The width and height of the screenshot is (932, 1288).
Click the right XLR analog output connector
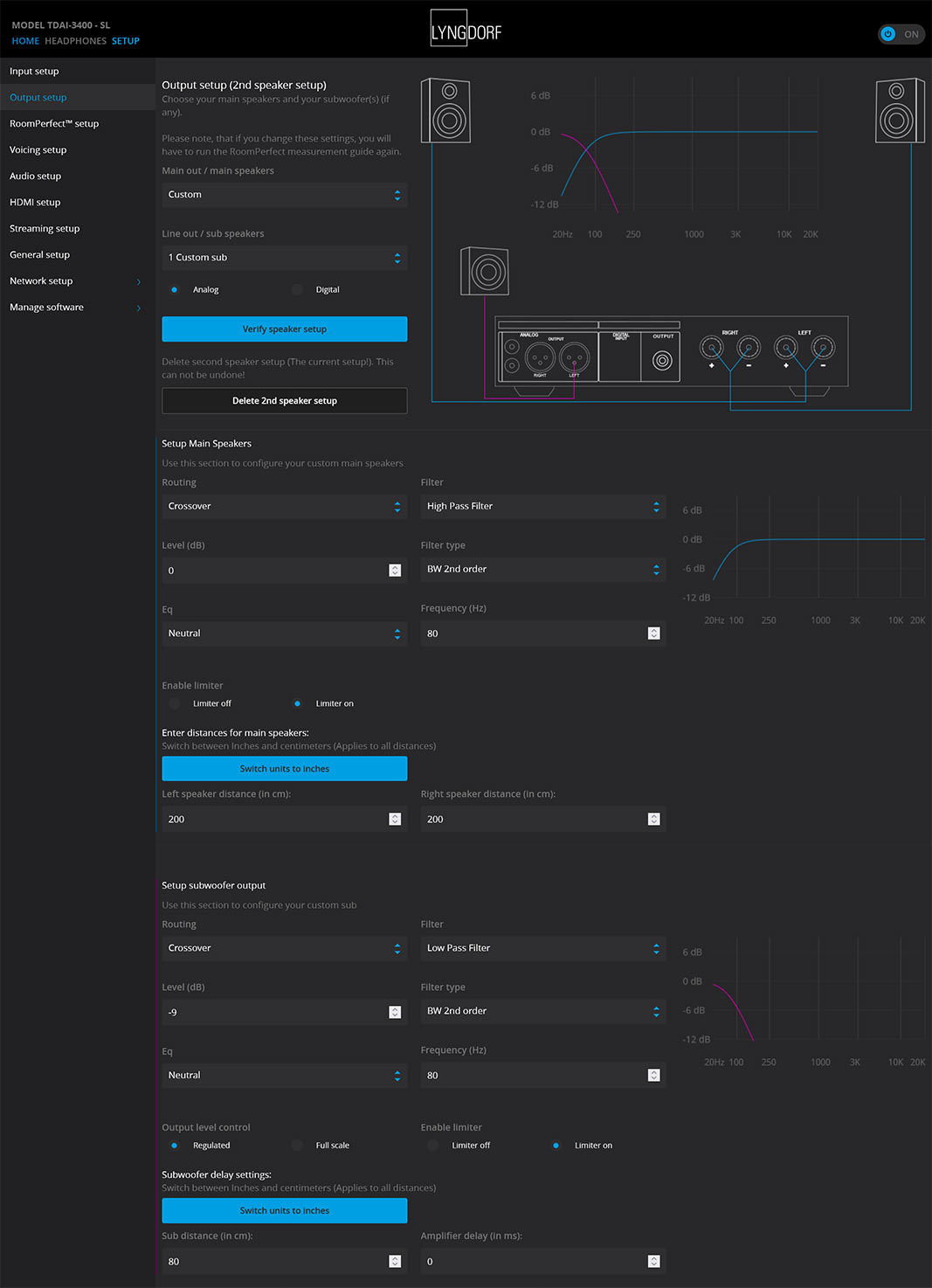pyautogui.click(x=540, y=357)
